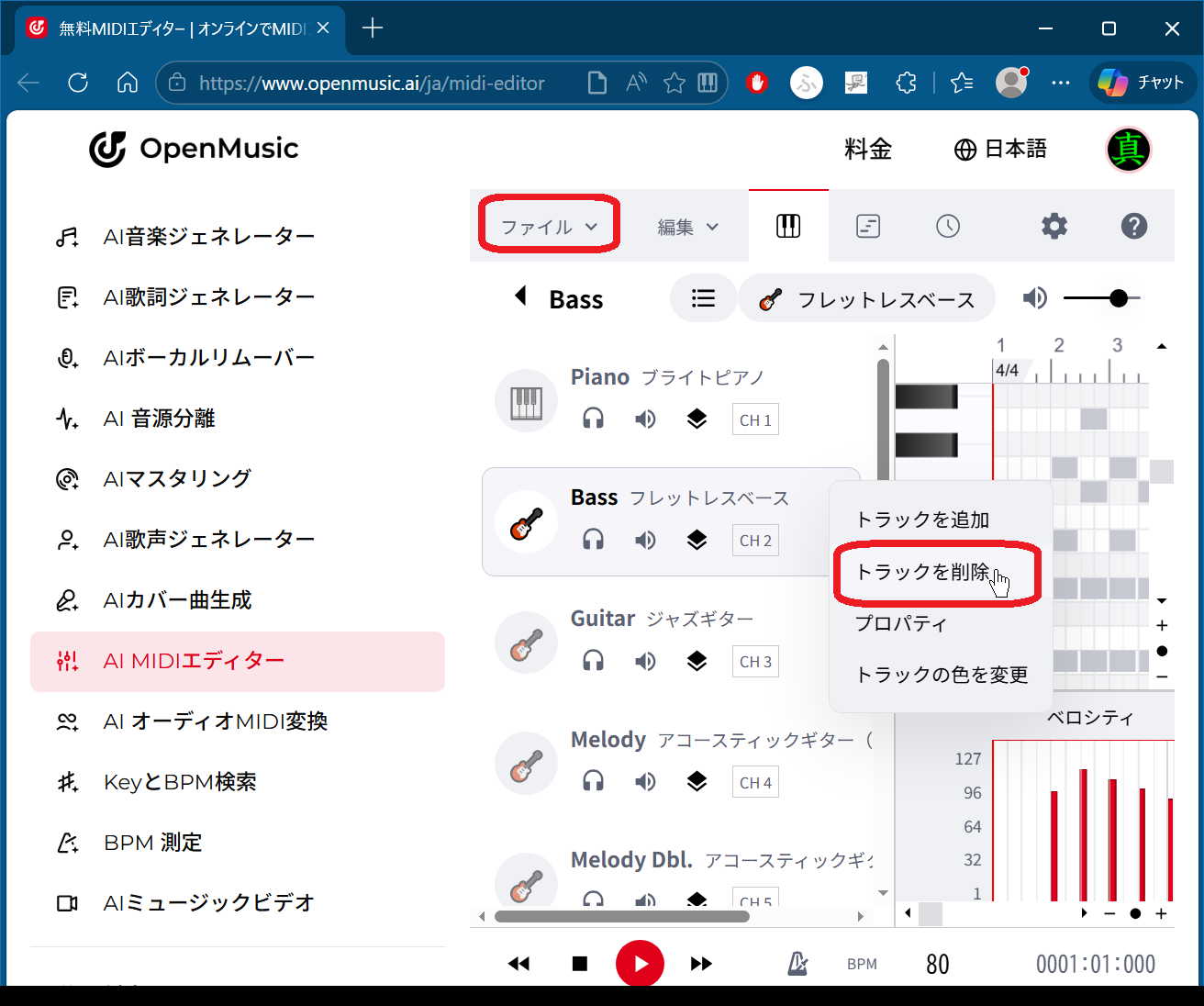Click the フレットレスベース instrument button
The image size is (1204, 1006).
click(867, 299)
